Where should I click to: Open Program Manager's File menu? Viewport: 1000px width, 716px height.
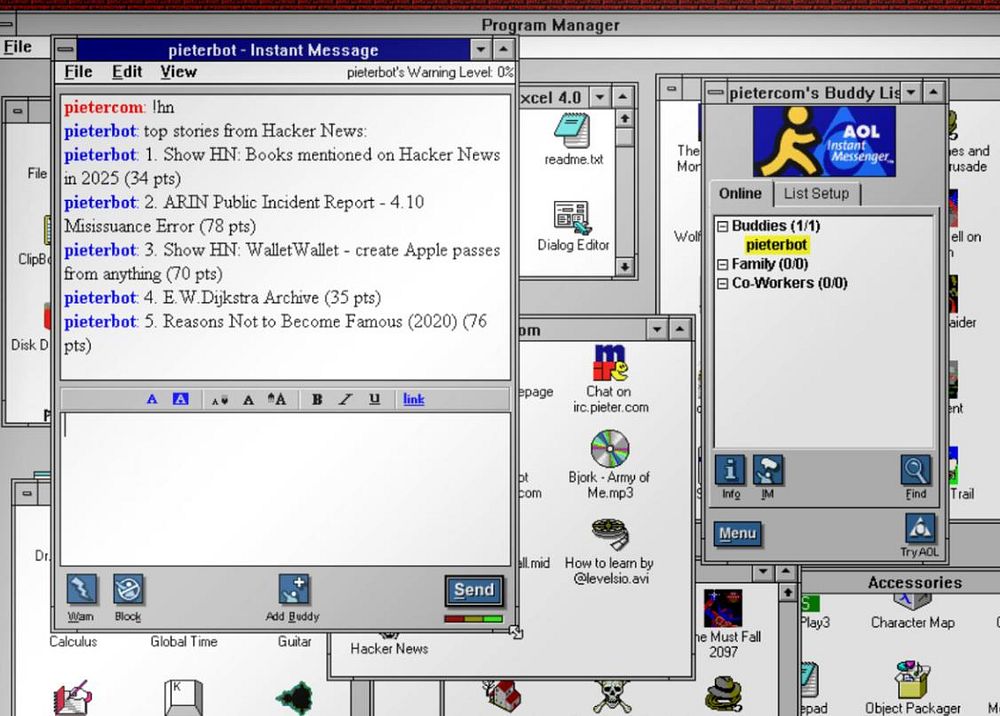click(17, 47)
